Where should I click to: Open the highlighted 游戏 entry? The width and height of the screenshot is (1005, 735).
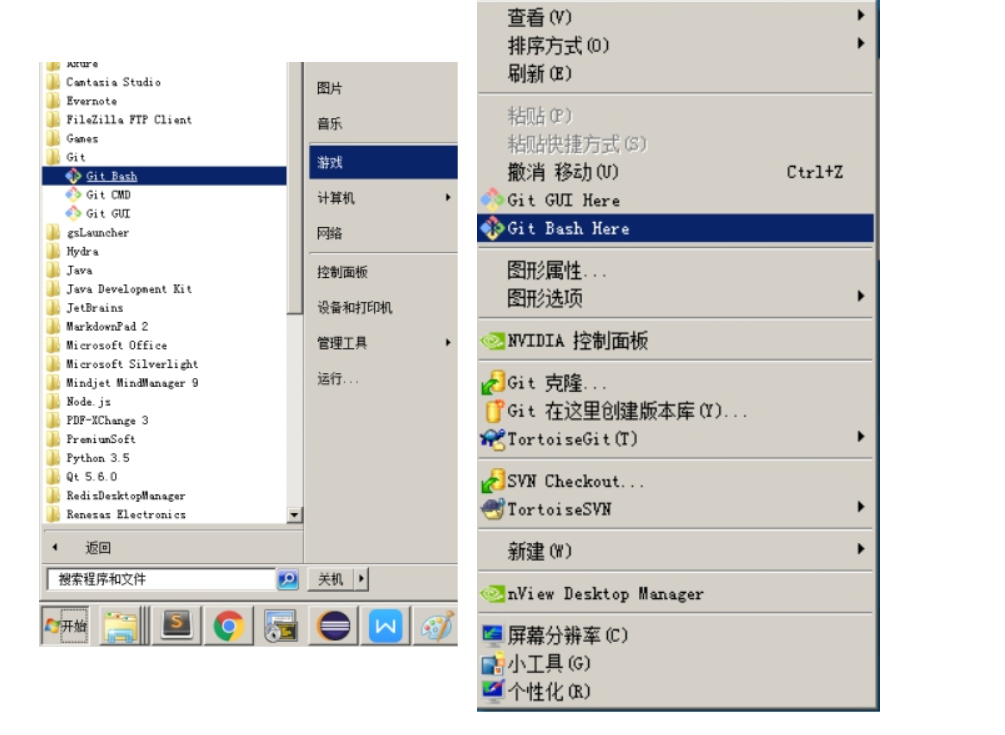tap(383, 162)
